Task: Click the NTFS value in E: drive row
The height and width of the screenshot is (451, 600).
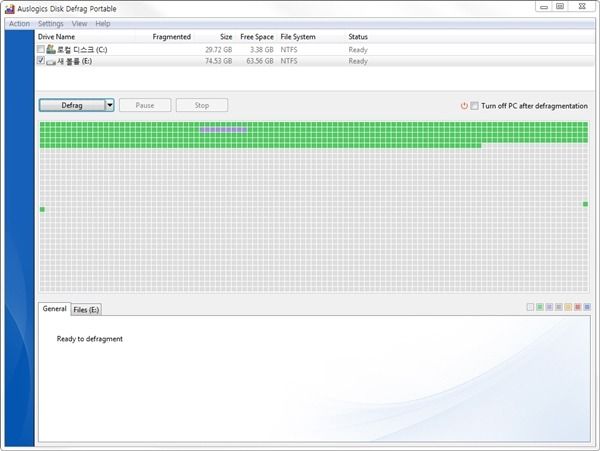Action: coord(289,61)
